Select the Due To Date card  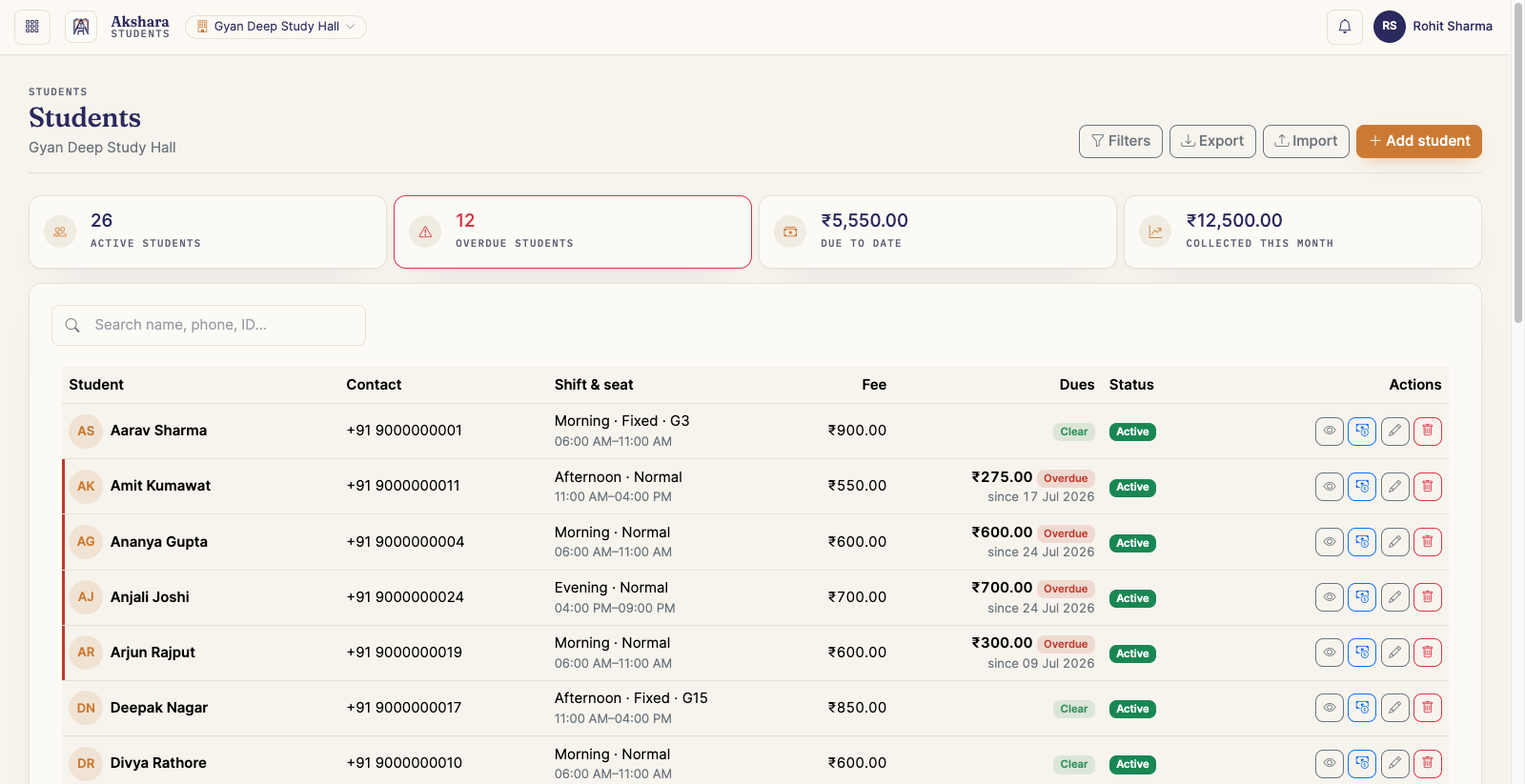938,231
